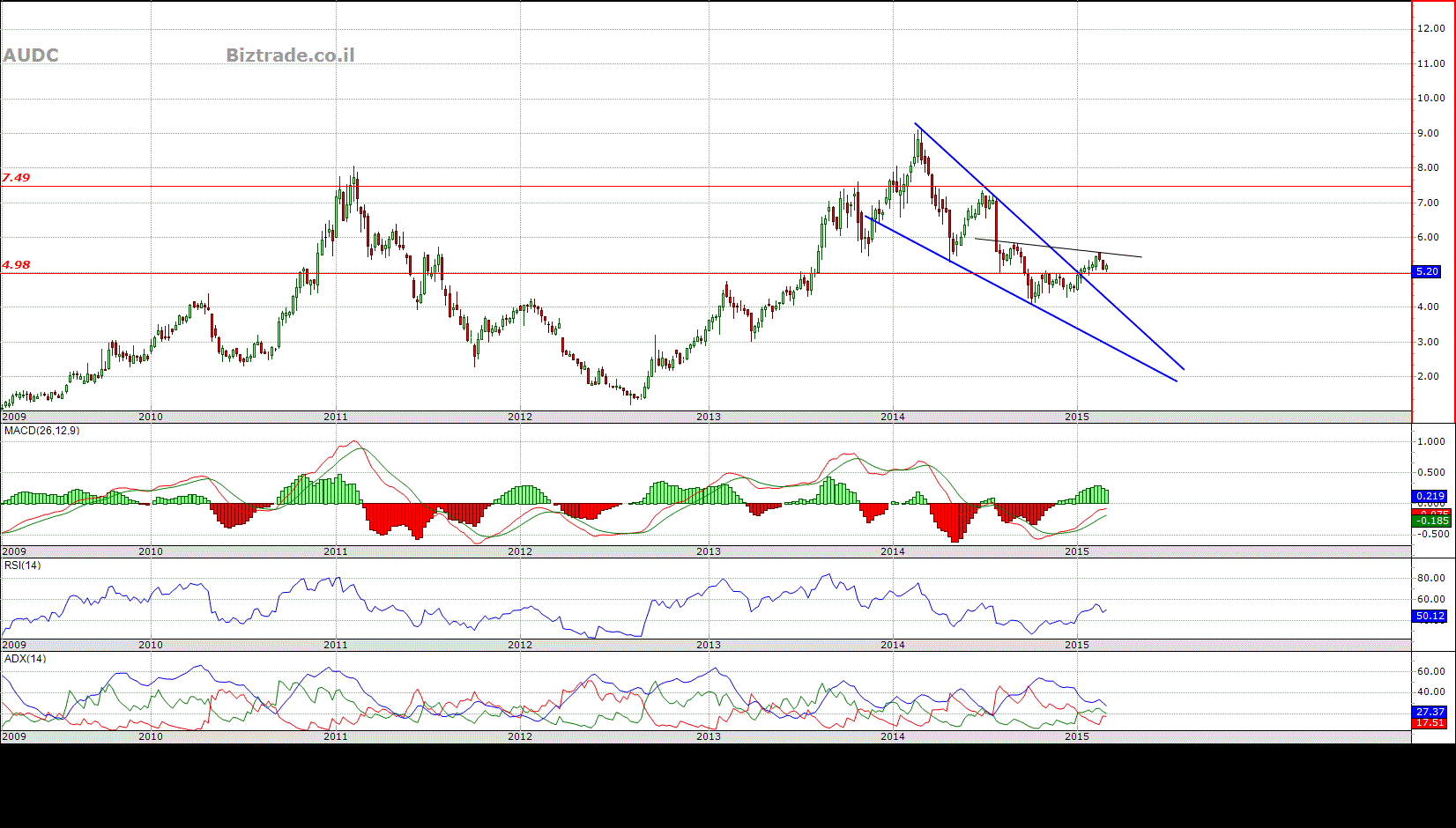Click the 6.00 price axis label
Screen dimensions: 1456x828
coord(1428,237)
